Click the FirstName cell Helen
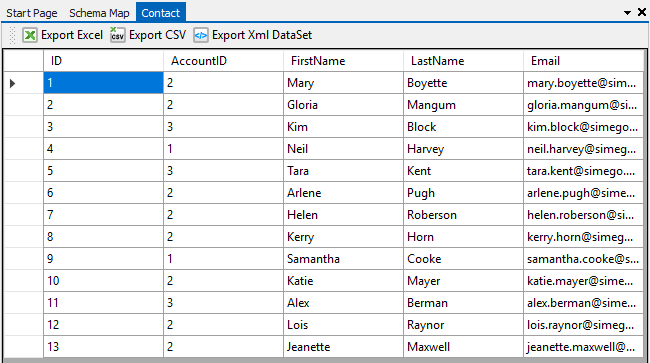Screen dimensions: 650x363 343,215
